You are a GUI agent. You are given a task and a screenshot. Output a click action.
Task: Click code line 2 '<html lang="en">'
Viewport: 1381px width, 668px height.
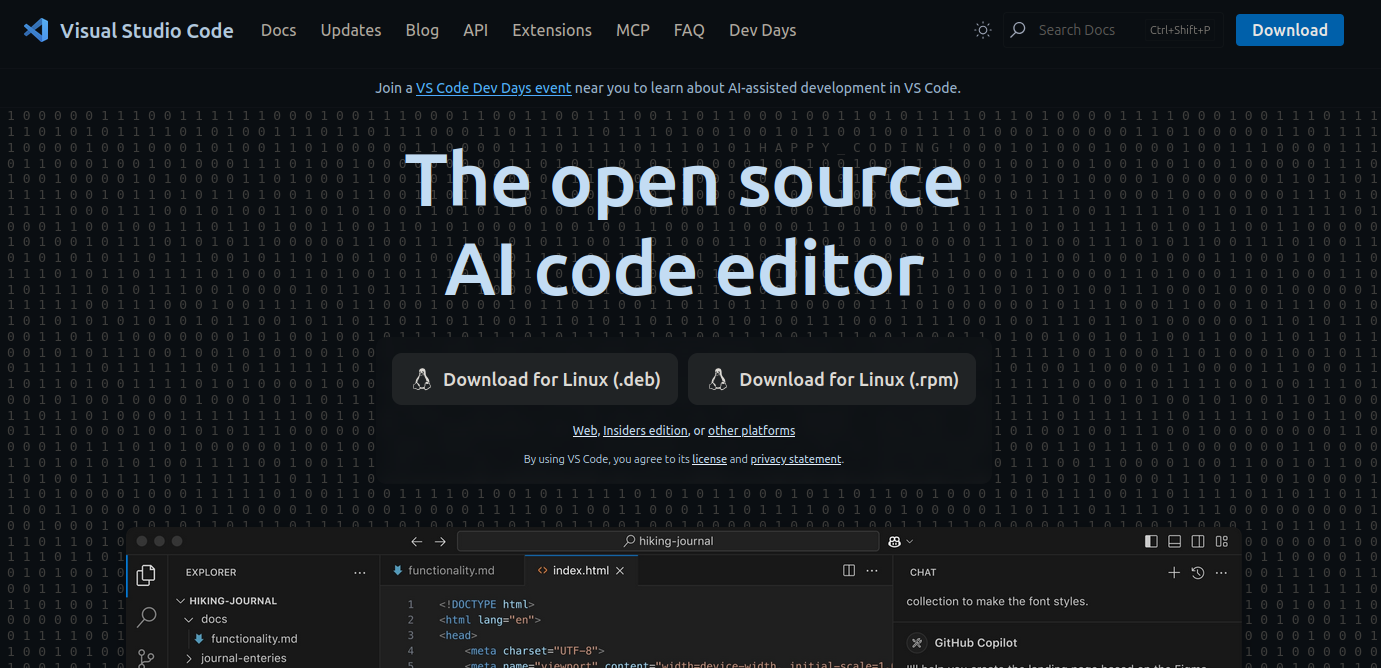pyautogui.click(x=490, y=620)
